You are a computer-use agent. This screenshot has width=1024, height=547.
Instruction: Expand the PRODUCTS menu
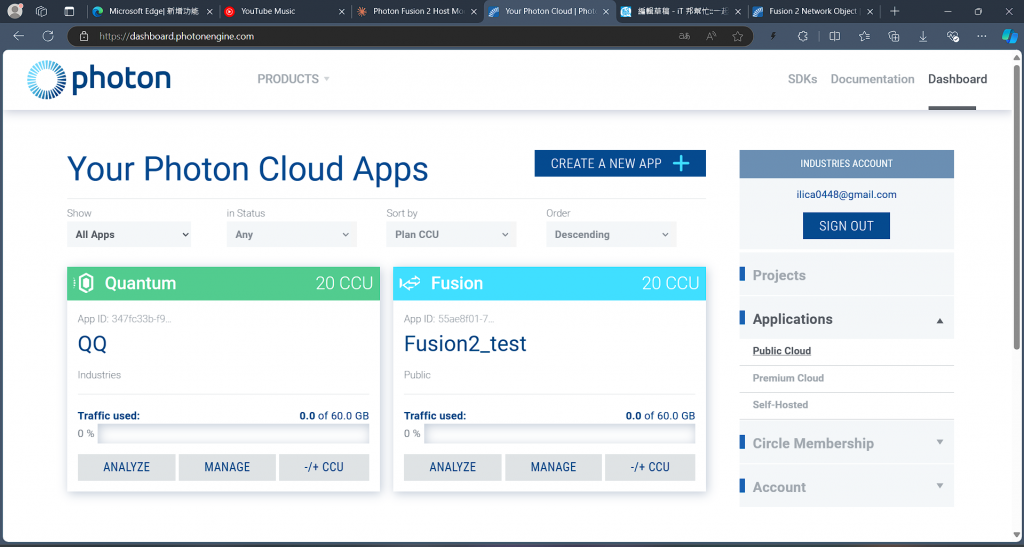tap(293, 79)
